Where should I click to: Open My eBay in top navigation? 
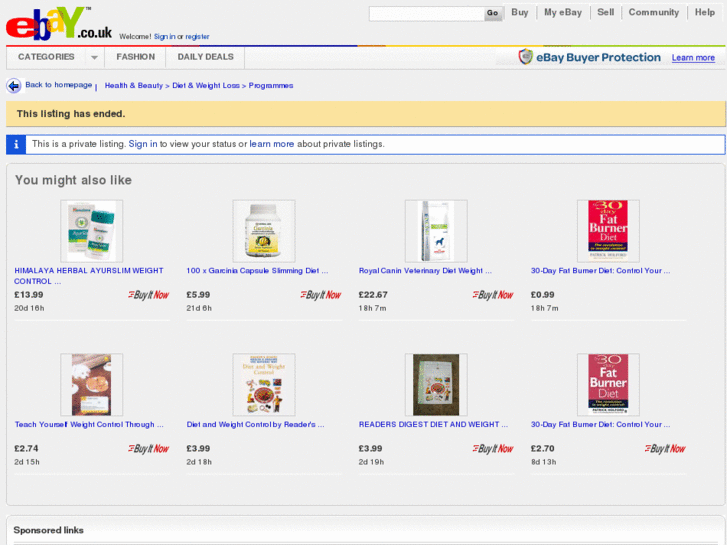click(563, 13)
